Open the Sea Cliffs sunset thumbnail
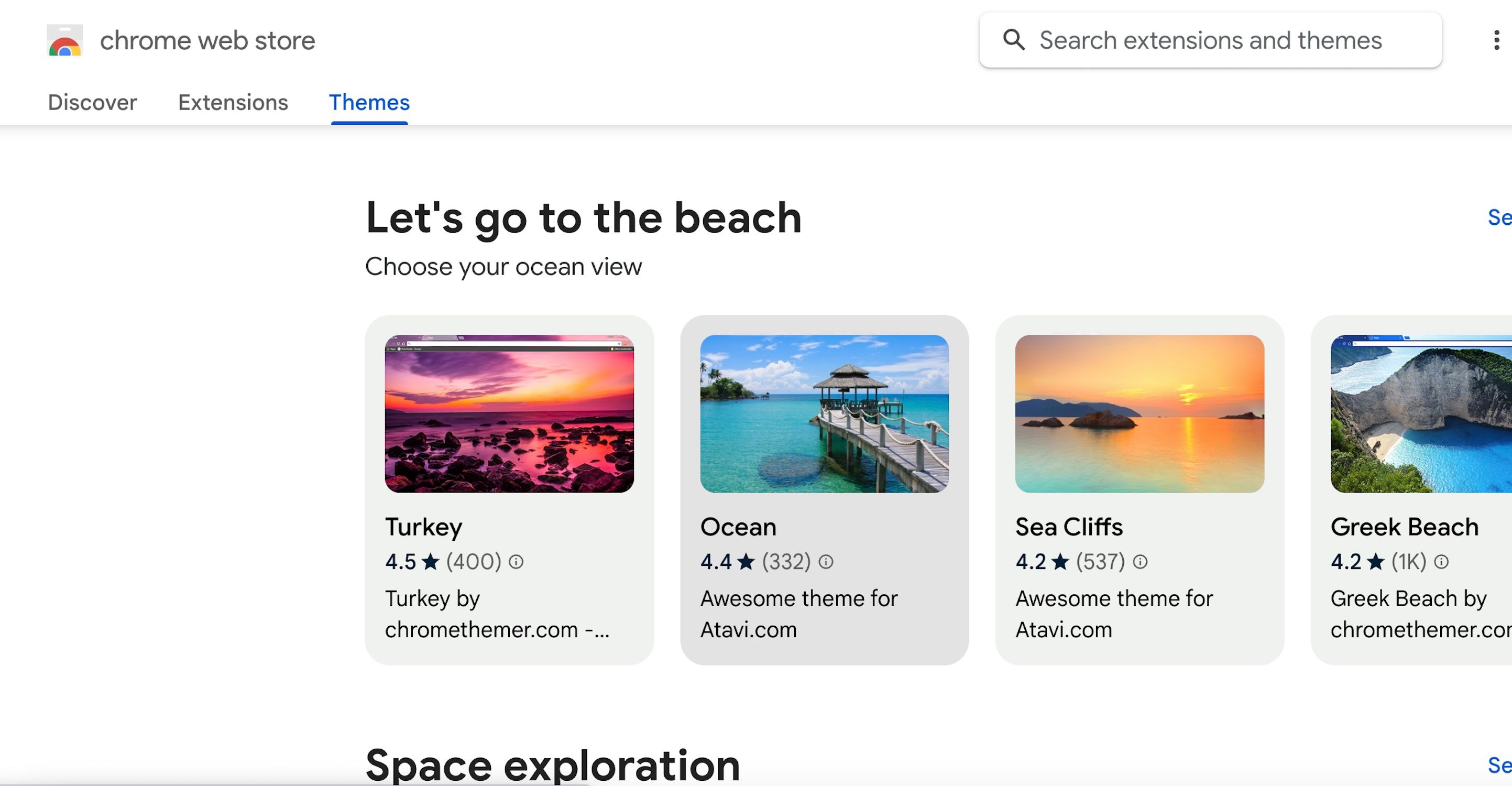 click(x=1140, y=414)
